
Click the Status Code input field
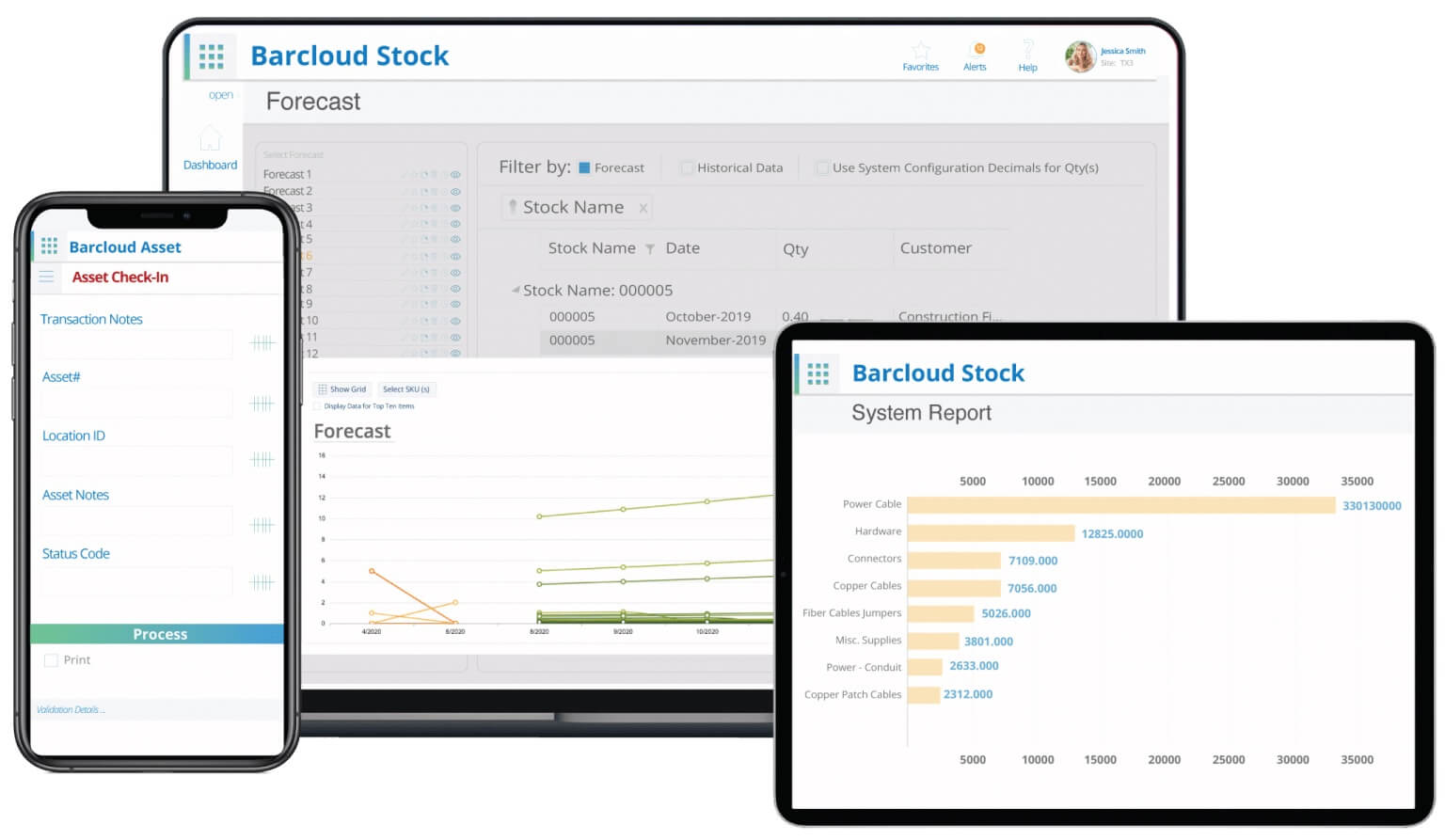click(136, 581)
